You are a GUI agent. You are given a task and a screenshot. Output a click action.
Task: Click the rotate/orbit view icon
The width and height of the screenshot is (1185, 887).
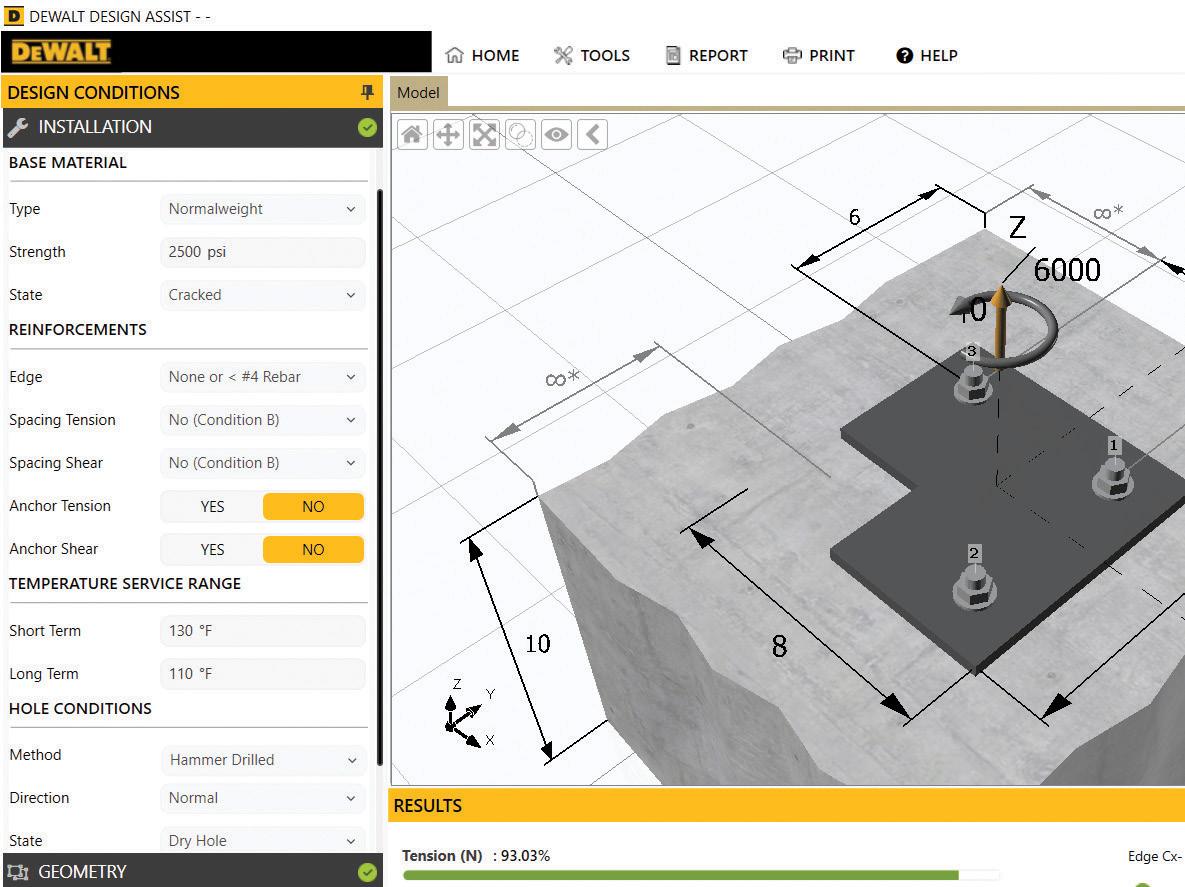click(520, 135)
